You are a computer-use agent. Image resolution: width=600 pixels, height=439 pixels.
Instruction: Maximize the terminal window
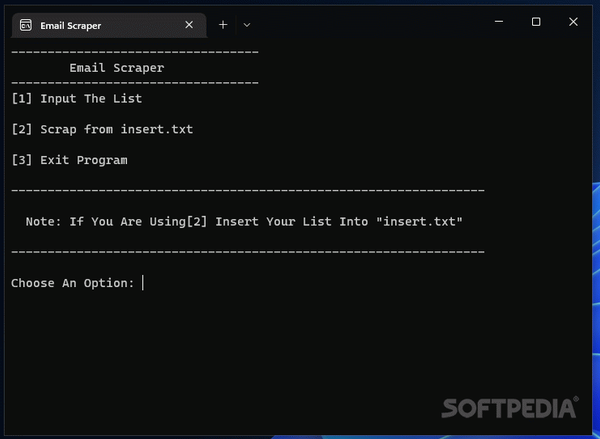coord(536,22)
